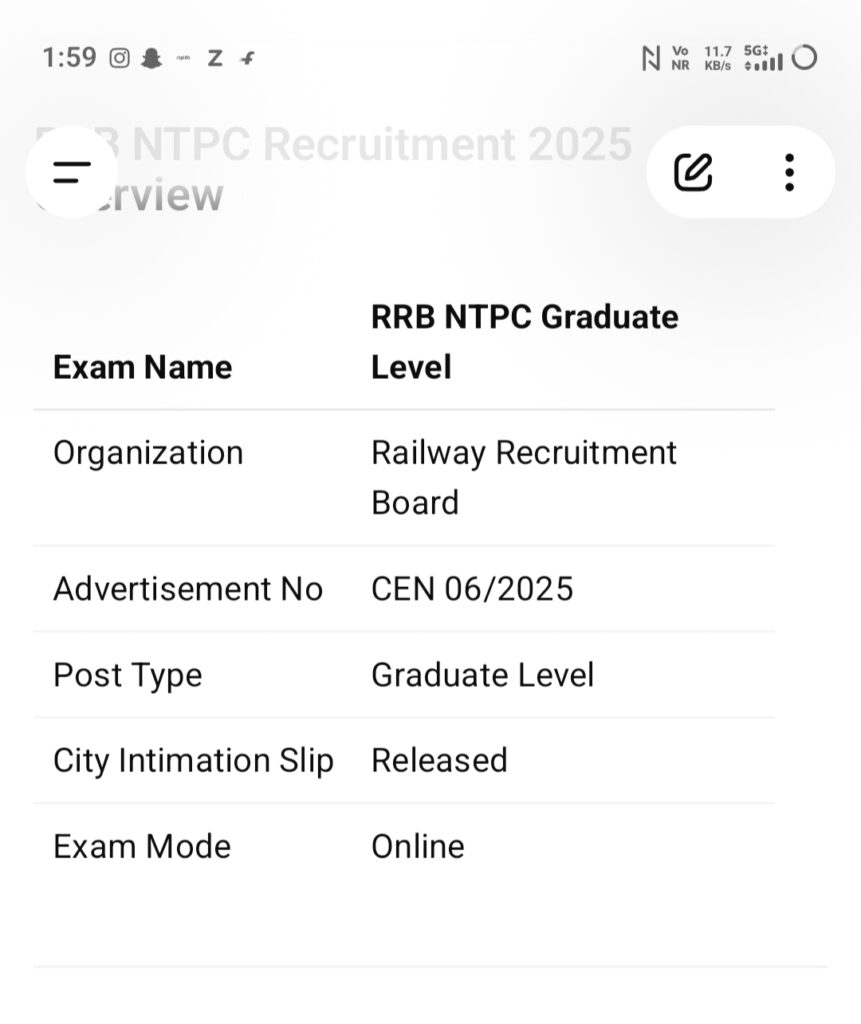Tap the 1:59 clock time

(x=69, y=58)
